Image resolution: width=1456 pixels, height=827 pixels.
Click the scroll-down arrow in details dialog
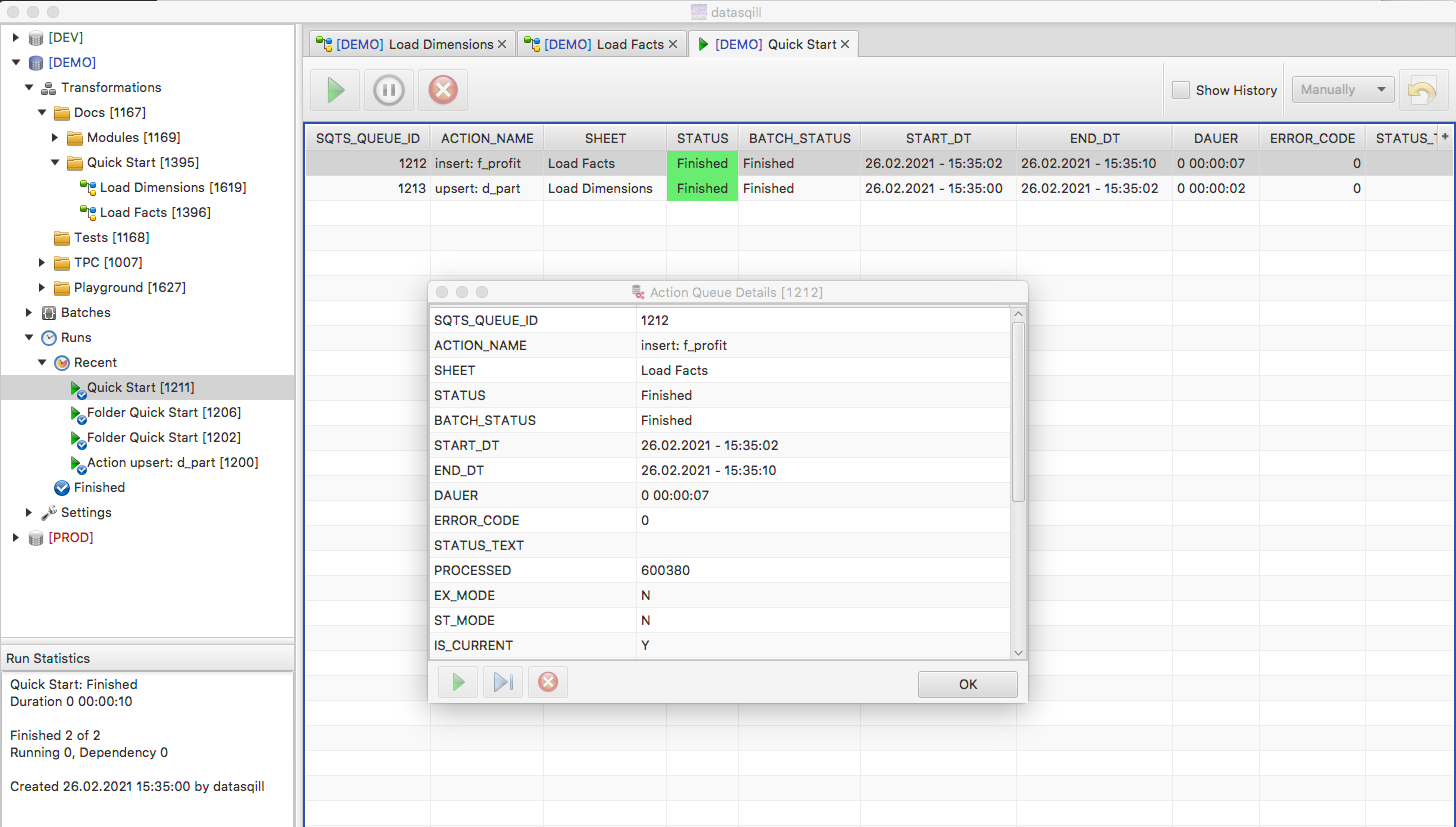pos(1018,652)
